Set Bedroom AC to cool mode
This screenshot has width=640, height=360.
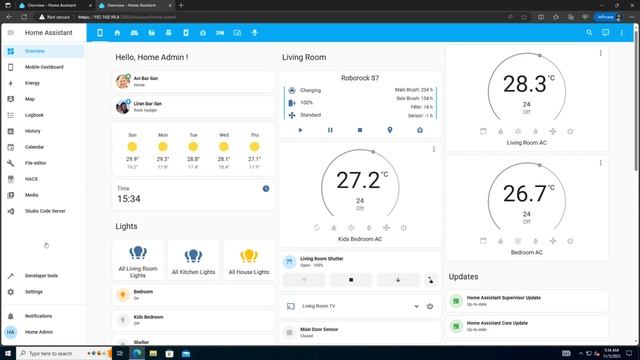pos(518,241)
